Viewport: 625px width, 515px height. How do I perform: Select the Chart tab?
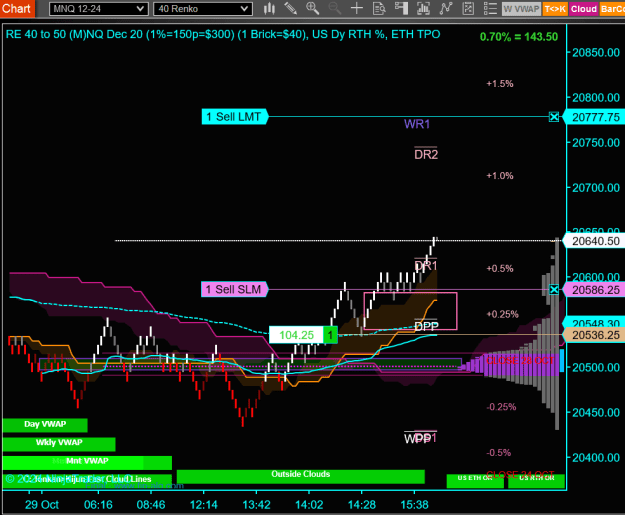point(18,8)
